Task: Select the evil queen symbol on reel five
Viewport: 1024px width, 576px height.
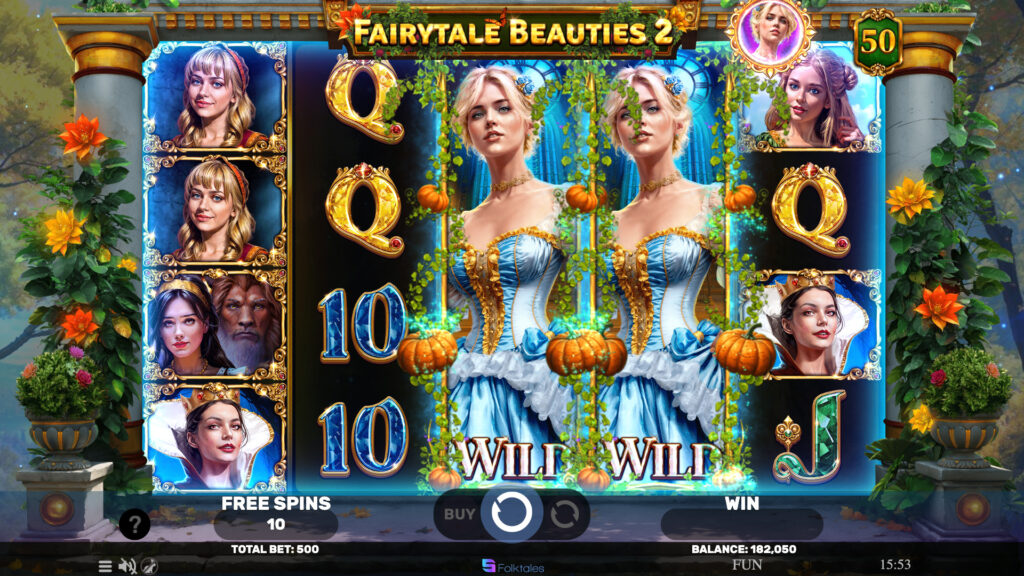Action: click(810, 325)
